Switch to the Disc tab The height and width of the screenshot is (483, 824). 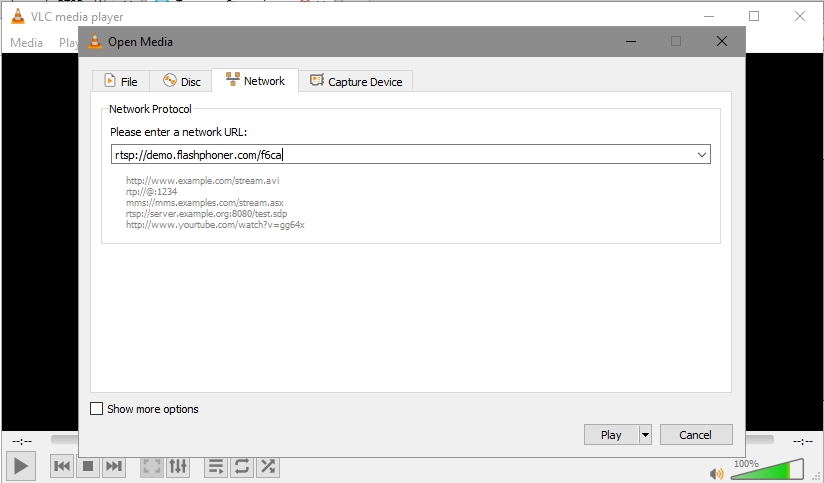coord(182,82)
